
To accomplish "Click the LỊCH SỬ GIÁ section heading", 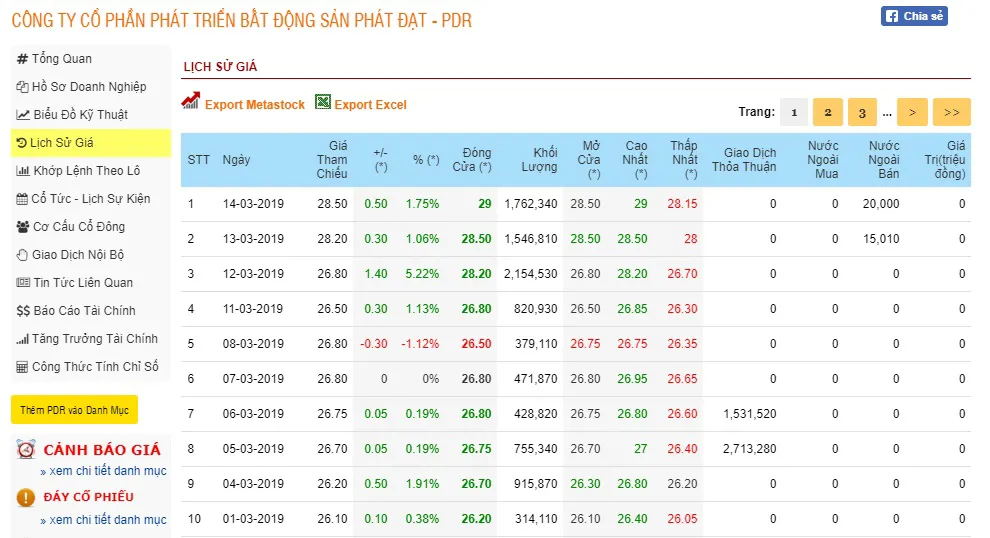I will (x=220, y=66).
